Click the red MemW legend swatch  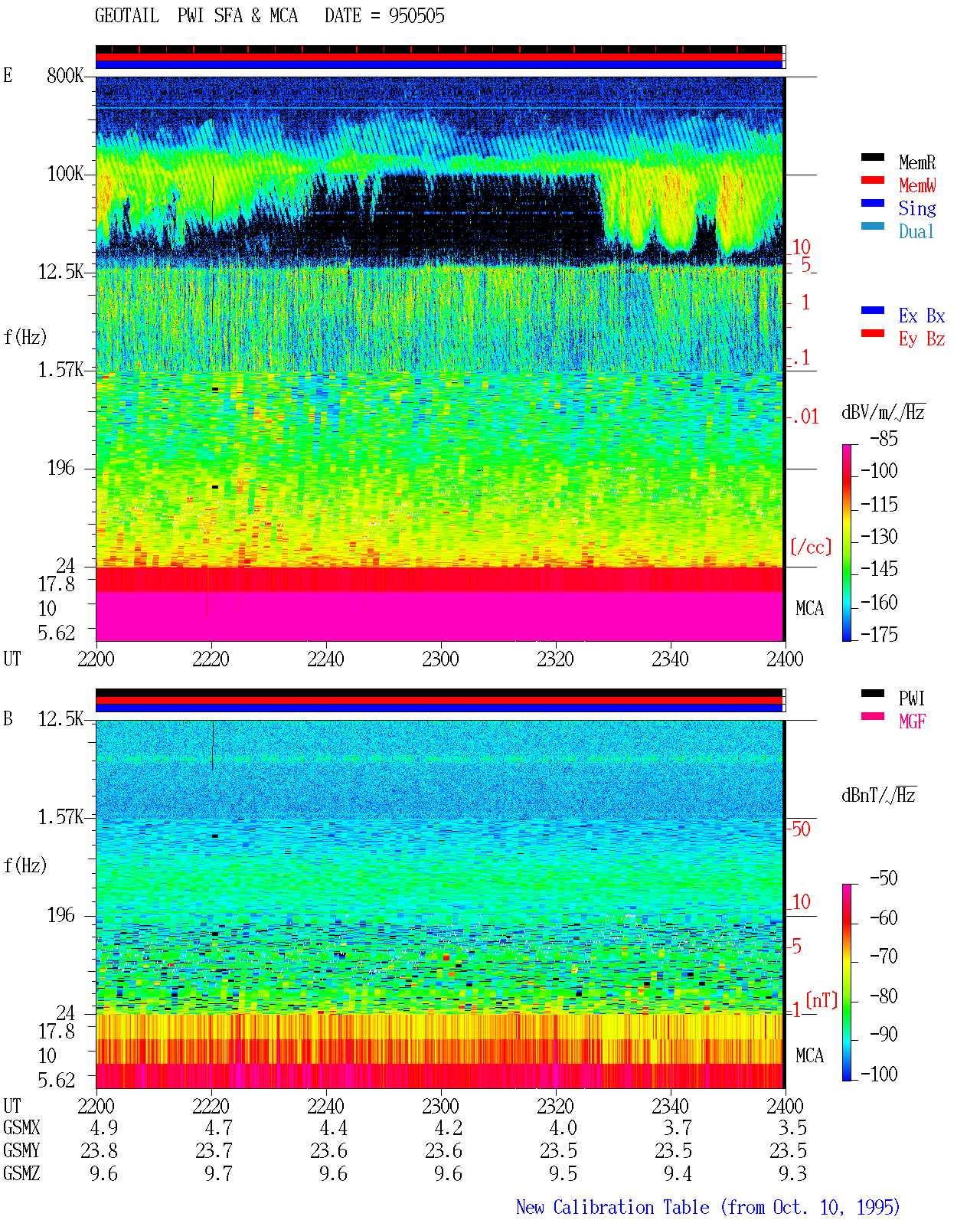[x=873, y=180]
